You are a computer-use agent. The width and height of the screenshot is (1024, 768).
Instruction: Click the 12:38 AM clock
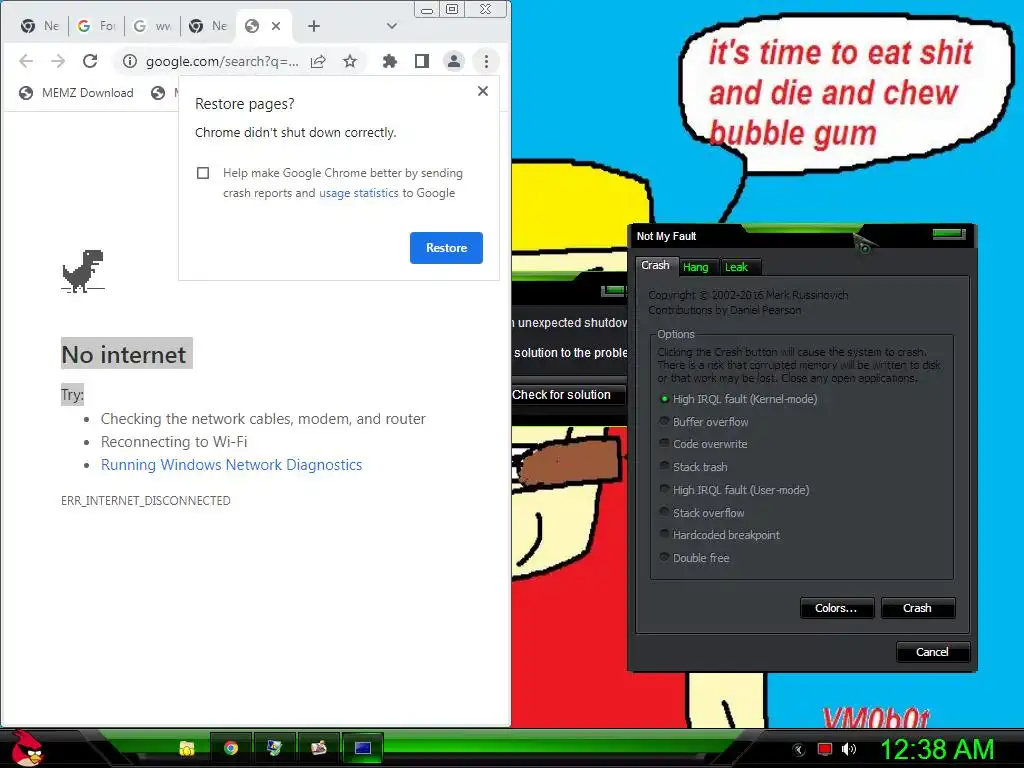pos(937,749)
